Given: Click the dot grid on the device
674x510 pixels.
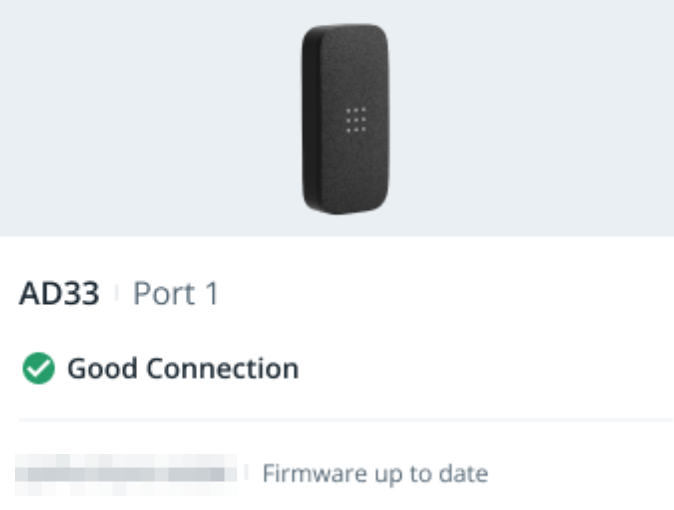Looking at the screenshot, I should 355,120.
